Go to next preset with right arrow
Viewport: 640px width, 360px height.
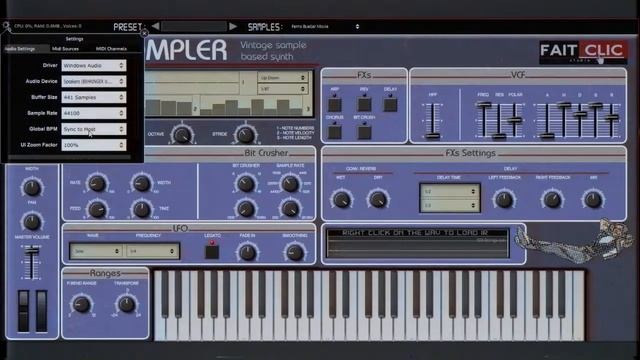(233, 27)
